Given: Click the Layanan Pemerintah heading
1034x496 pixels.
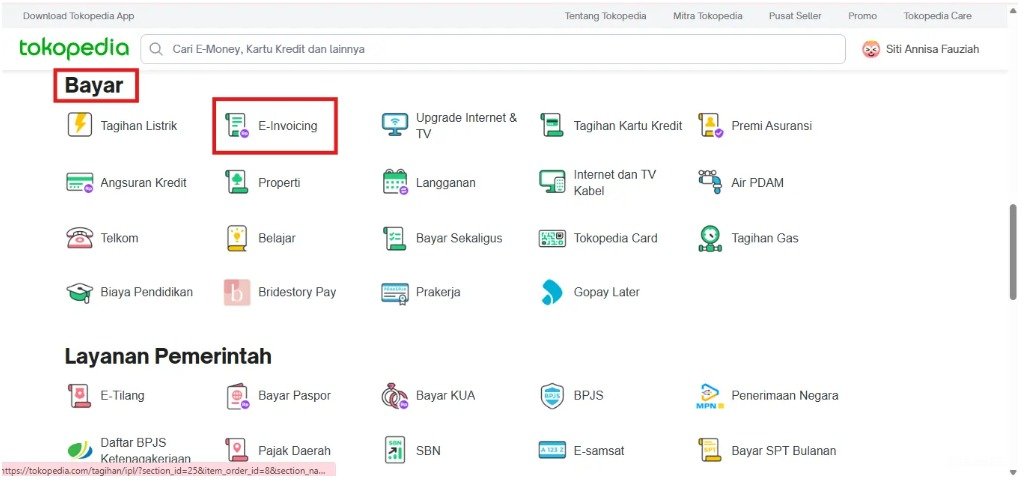Looking at the screenshot, I should 167,356.
